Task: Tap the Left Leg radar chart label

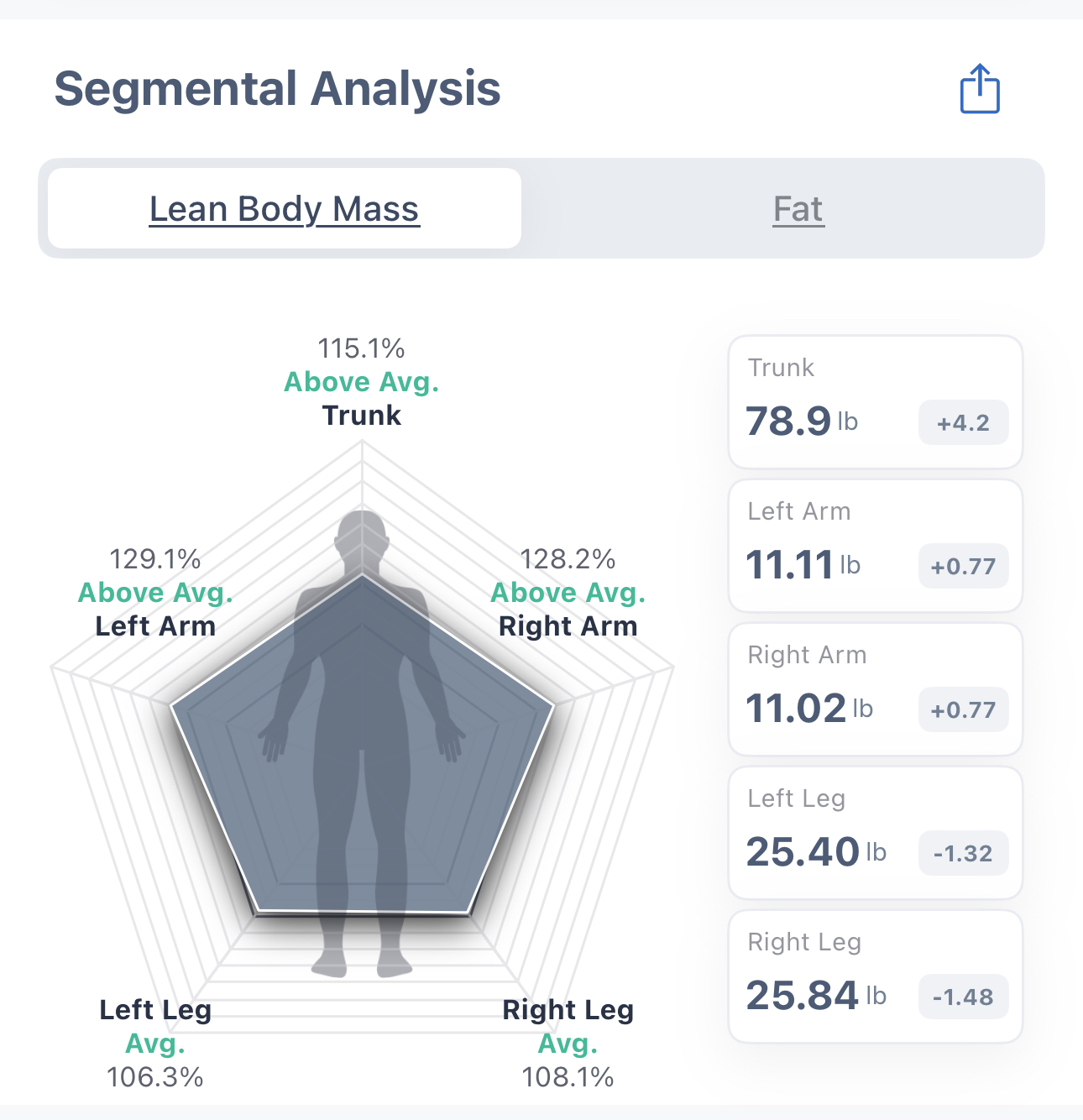Action: [x=155, y=1010]
